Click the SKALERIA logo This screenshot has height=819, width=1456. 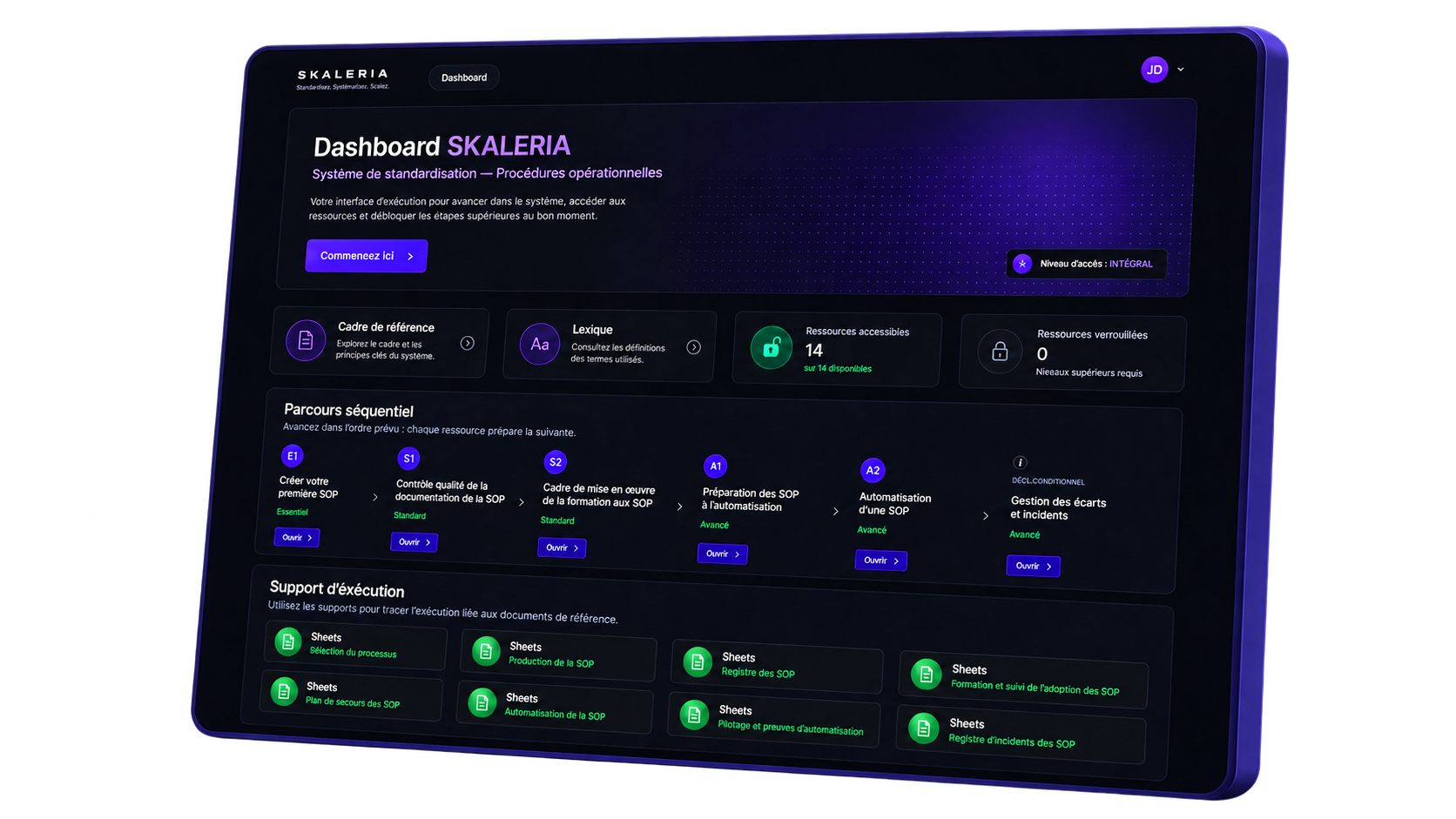click(342, 79)
